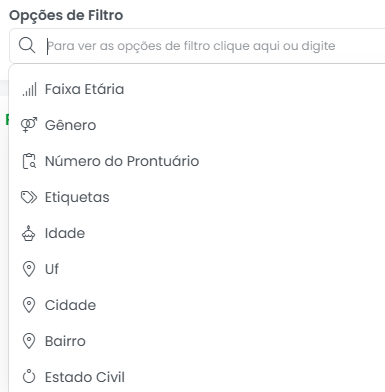Select Número do Prontuário filter

pos(197,161)
